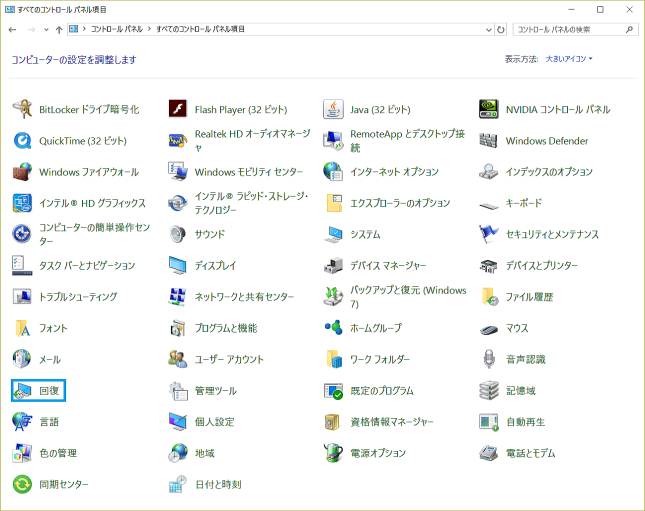The height and width of the screenshot is (511, 645).
Task: Click the コントロール パネル breadcrumb segment
Action: [x=117, y=29]
